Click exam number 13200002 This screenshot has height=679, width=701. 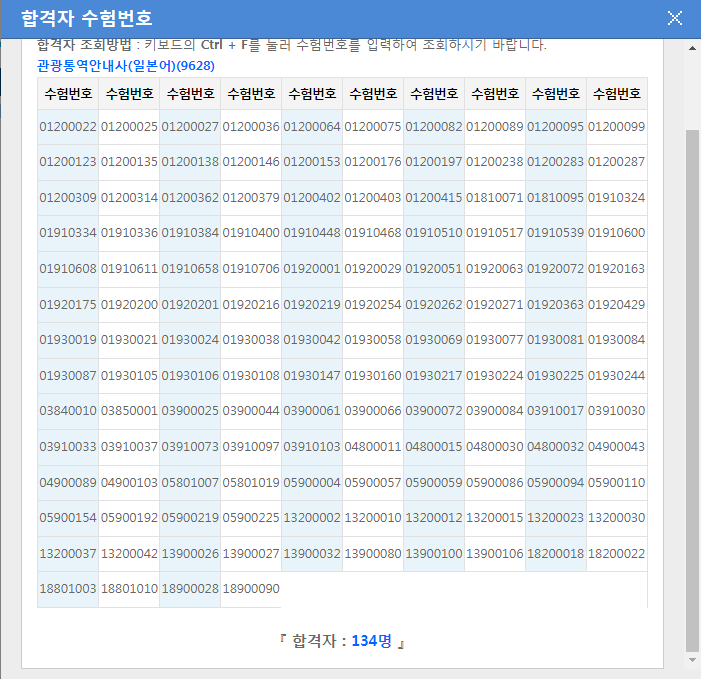[312, 518]
